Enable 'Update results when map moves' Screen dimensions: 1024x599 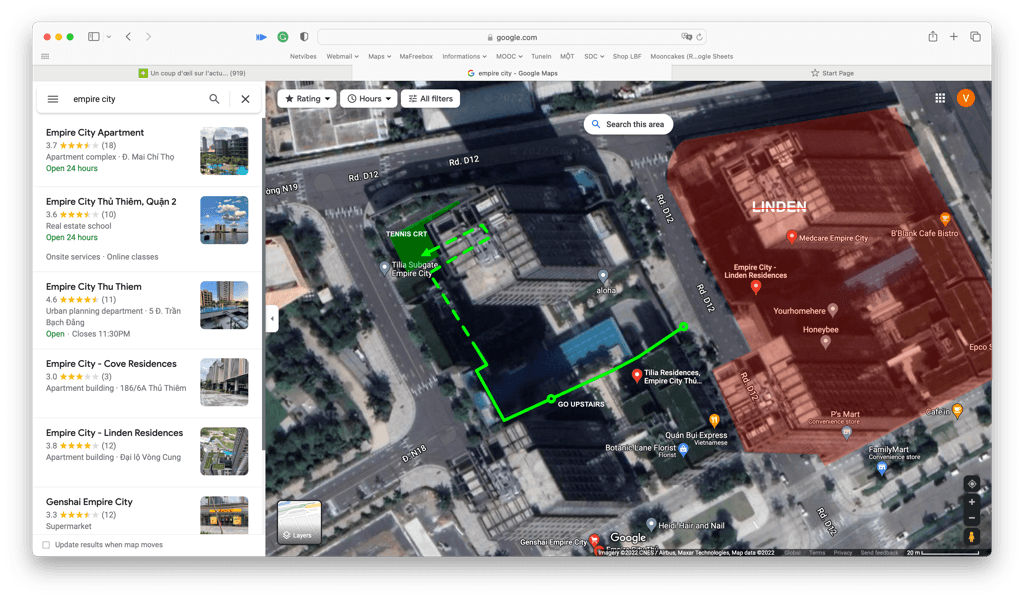46,545
